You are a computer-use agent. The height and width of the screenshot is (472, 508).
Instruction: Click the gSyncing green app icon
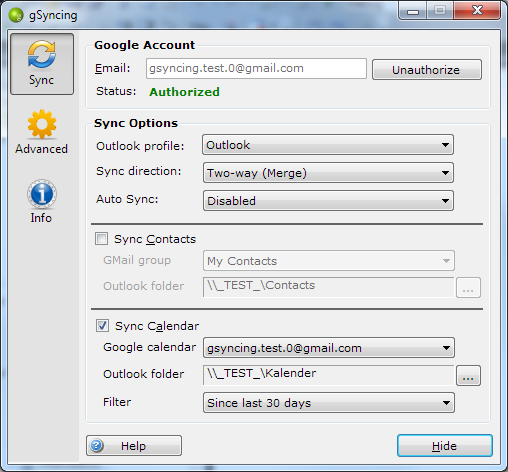[16, 15]
